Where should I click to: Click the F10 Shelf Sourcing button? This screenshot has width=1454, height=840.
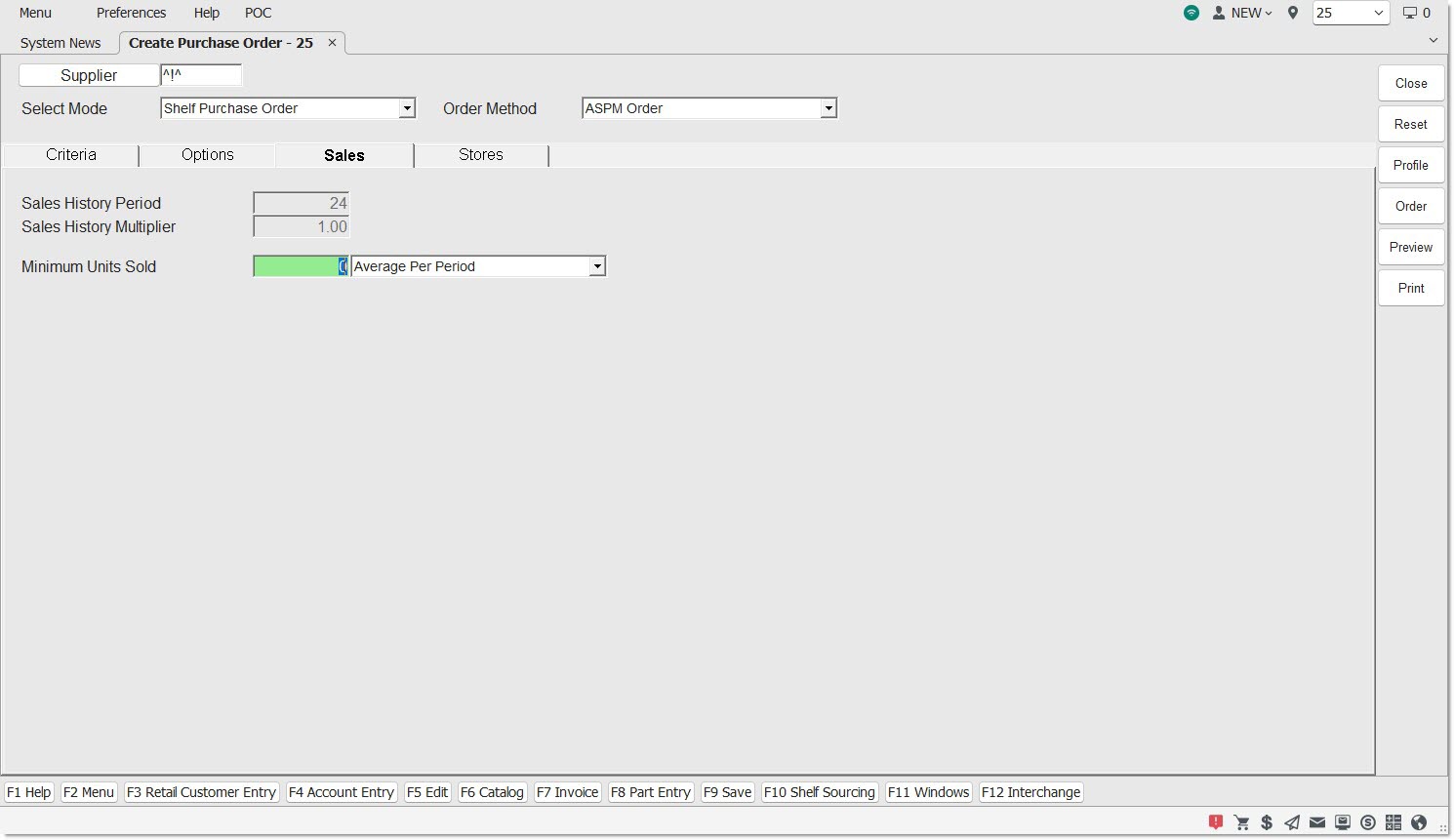click(x=820, y=792)
